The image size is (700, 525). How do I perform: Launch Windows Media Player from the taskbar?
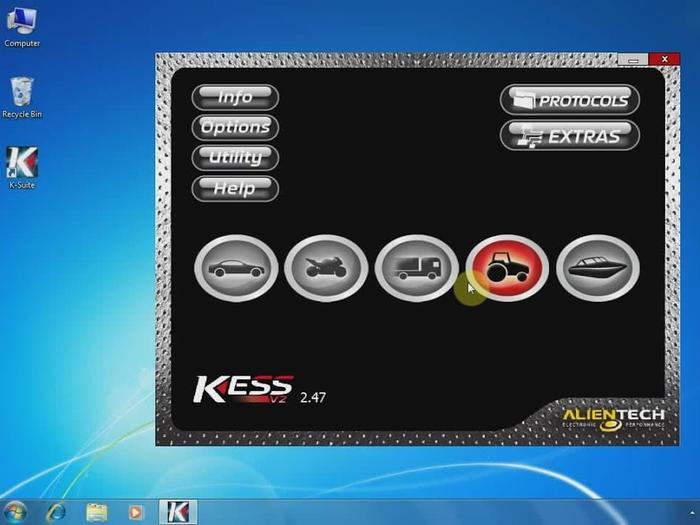coord(136,512)
